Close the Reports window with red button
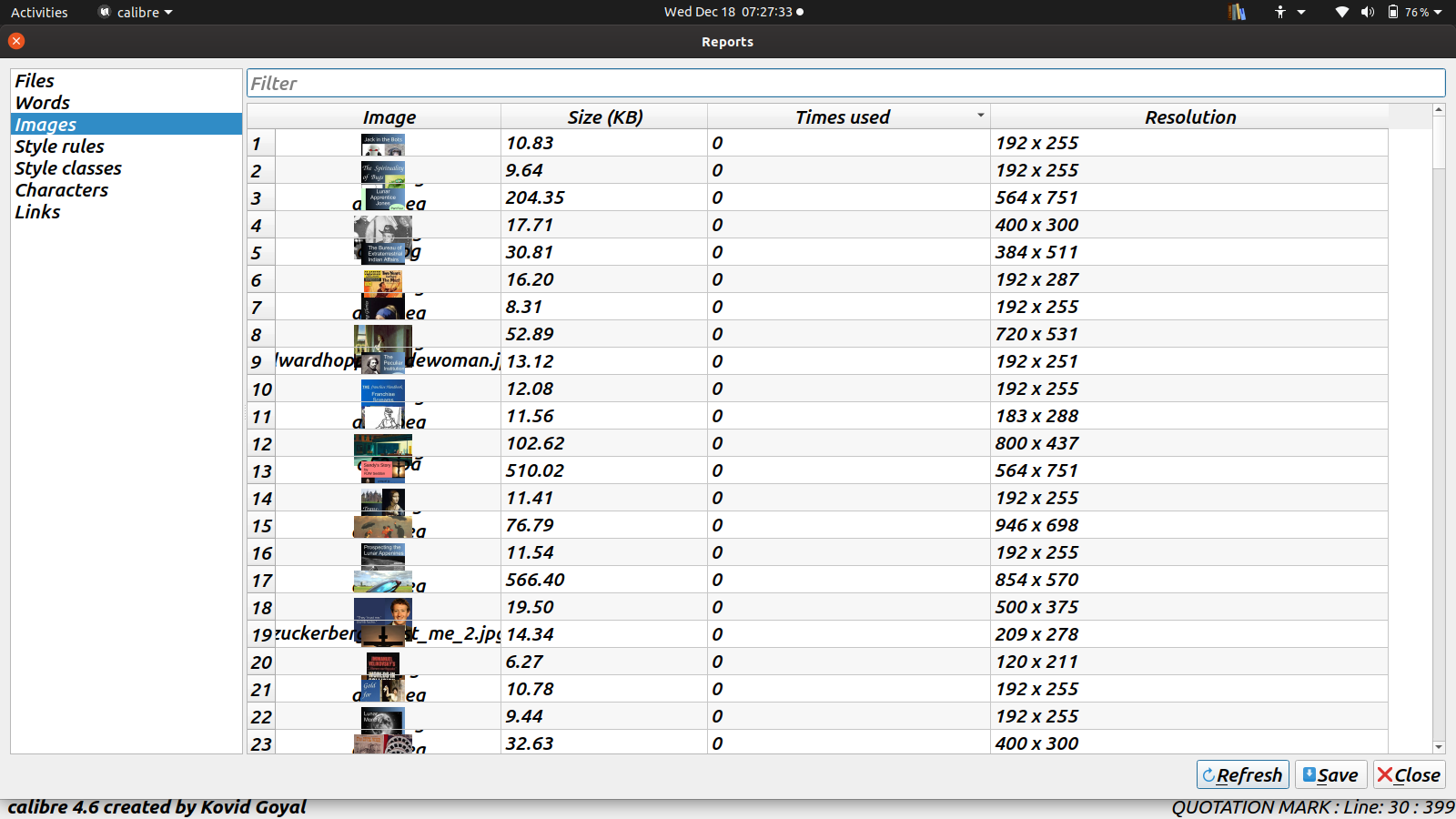Viewport: 1456px width, 819px height. 16,41
